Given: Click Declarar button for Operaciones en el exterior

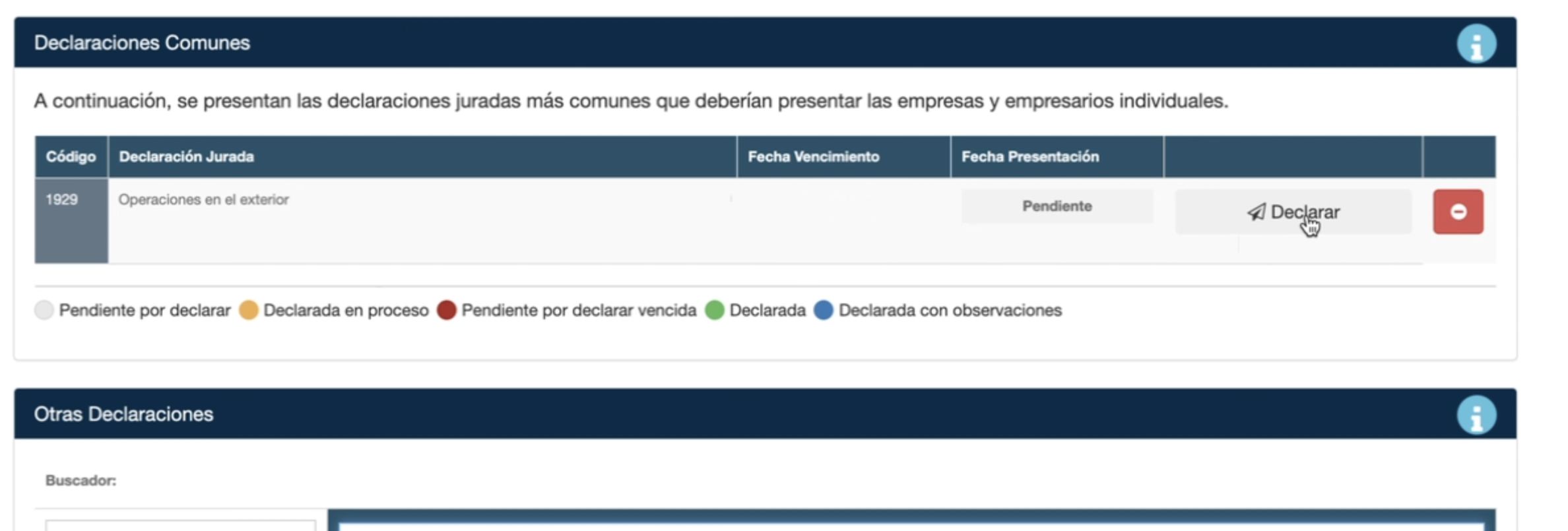Looking at the screenshot, I should click(x=1293, y=212).
